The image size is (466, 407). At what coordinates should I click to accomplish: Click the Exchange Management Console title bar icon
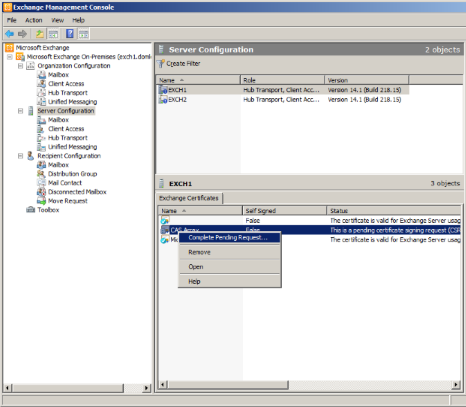coord(7,7)
